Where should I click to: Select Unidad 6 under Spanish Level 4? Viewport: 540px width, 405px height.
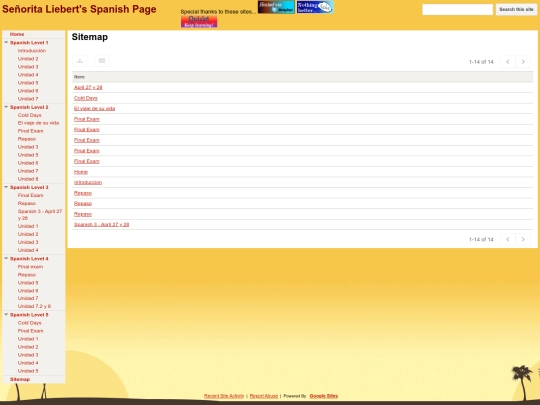click(x=28, y=291)
